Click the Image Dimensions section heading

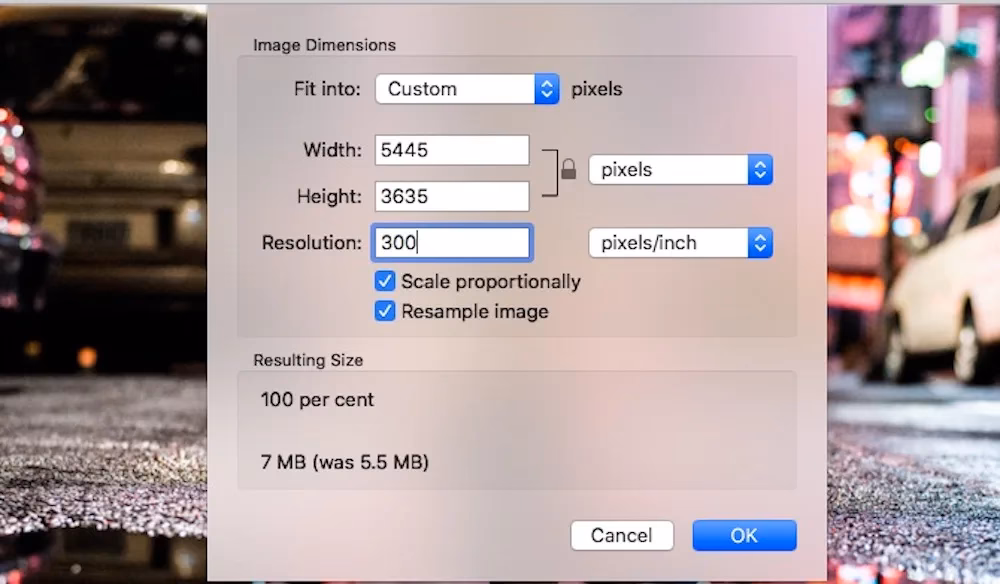tap(324, 45)
